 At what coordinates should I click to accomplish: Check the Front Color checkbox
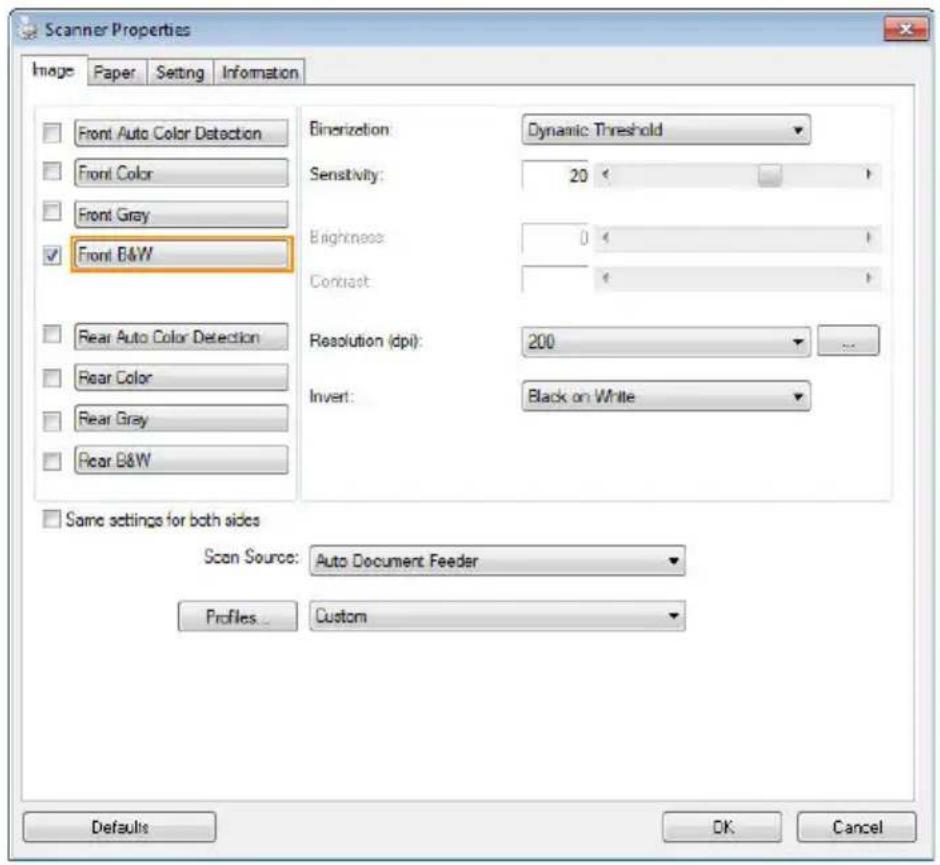click(52, 172)
